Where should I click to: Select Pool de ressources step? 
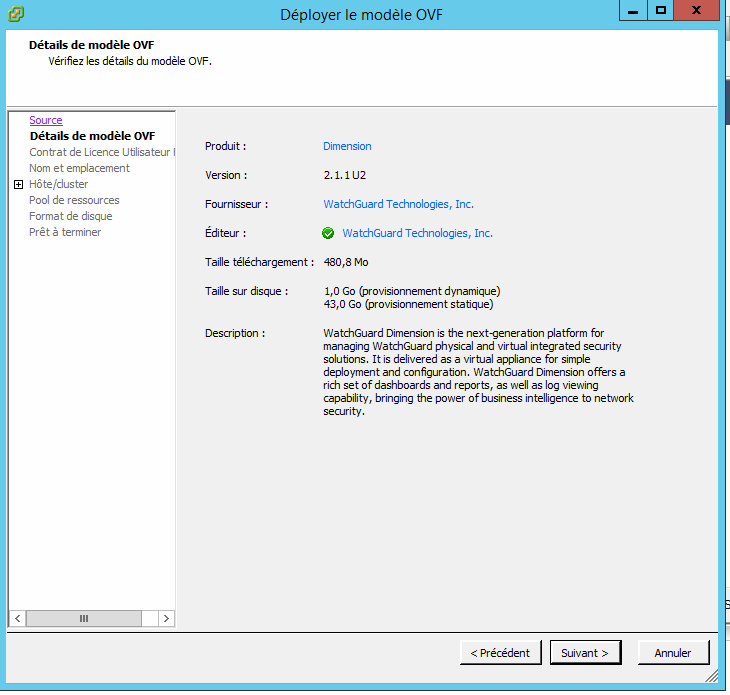[x=74, y=200]
